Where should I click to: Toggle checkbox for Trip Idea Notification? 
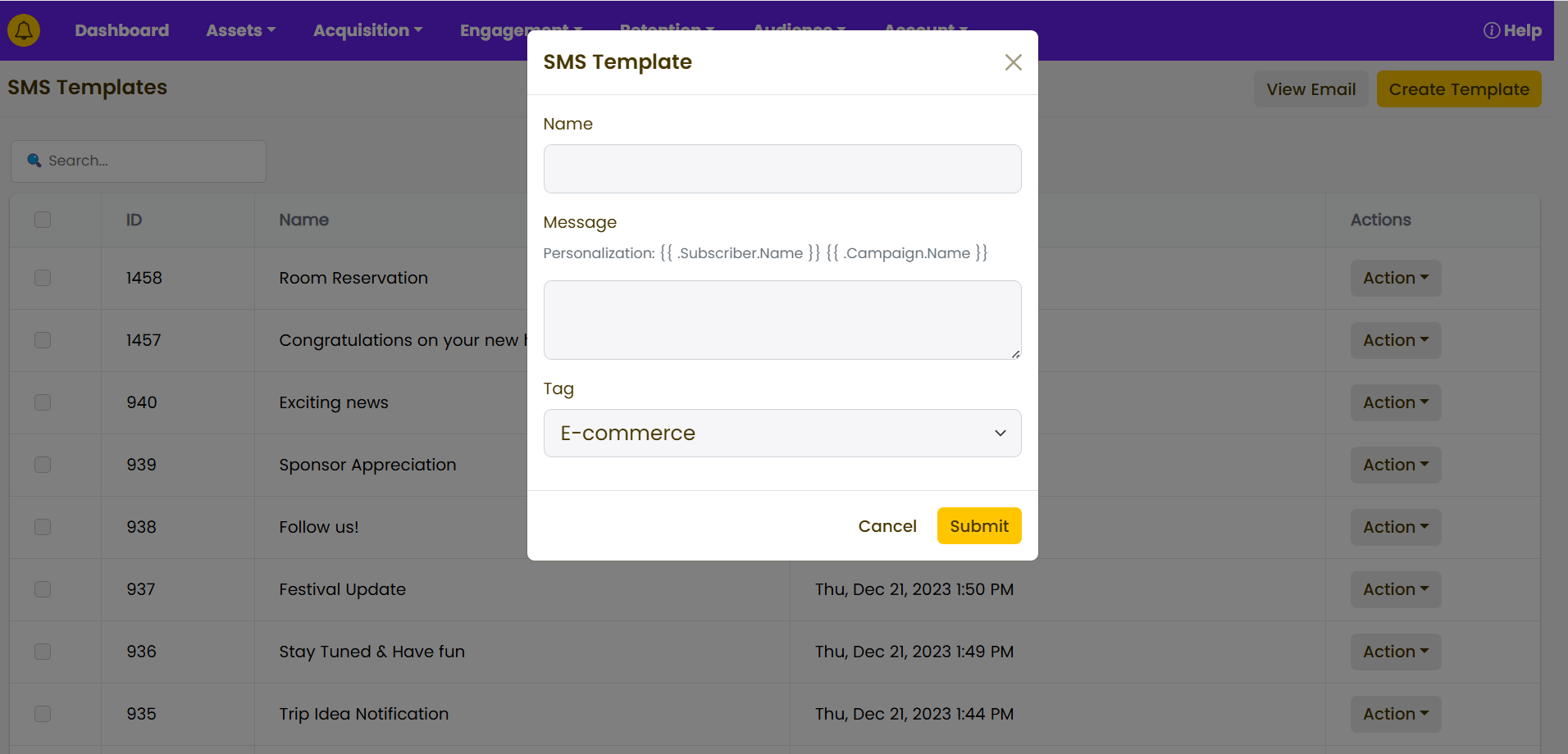(x=43, y=714)
